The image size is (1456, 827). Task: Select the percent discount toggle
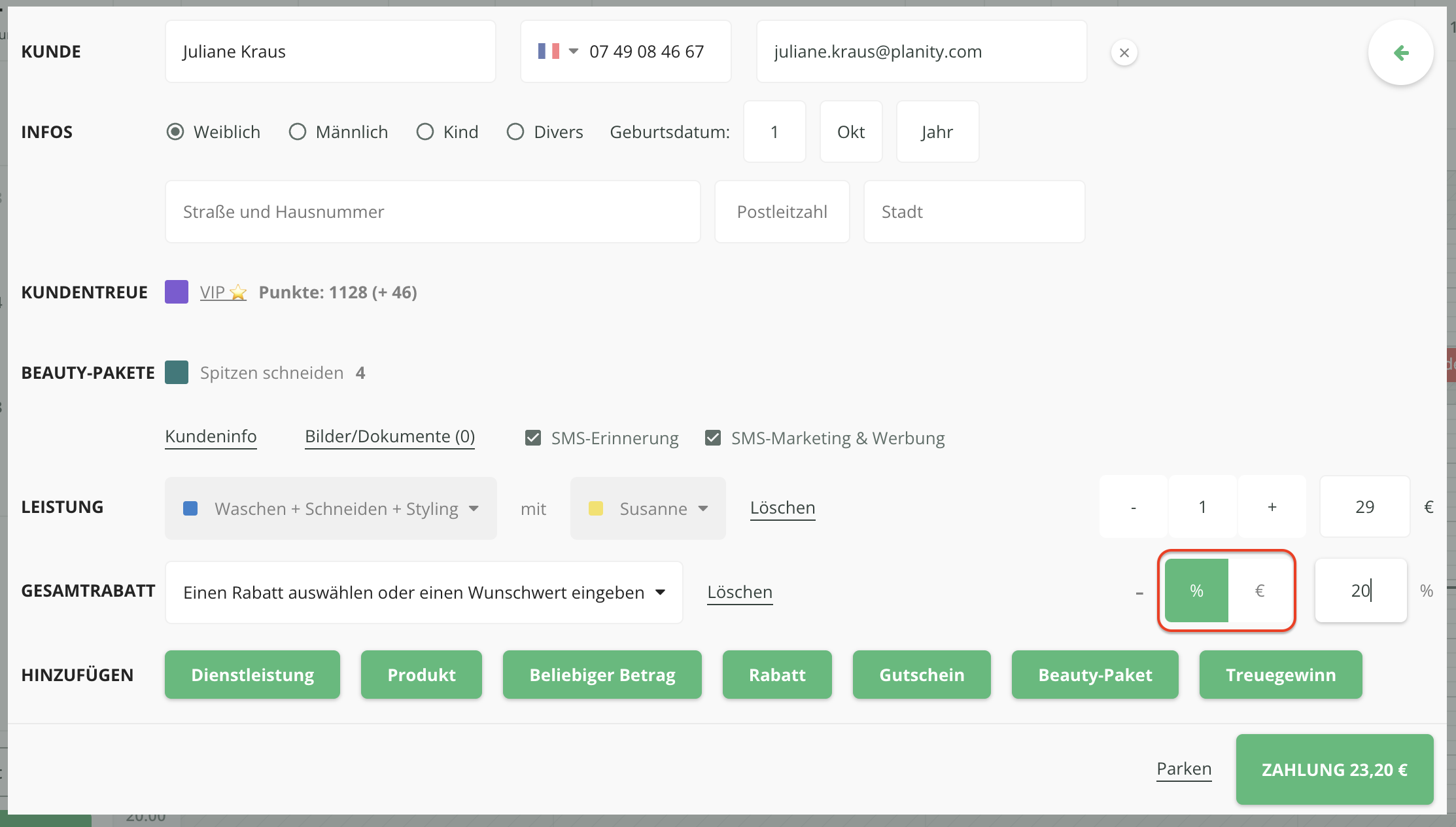tap(1196, 591)
